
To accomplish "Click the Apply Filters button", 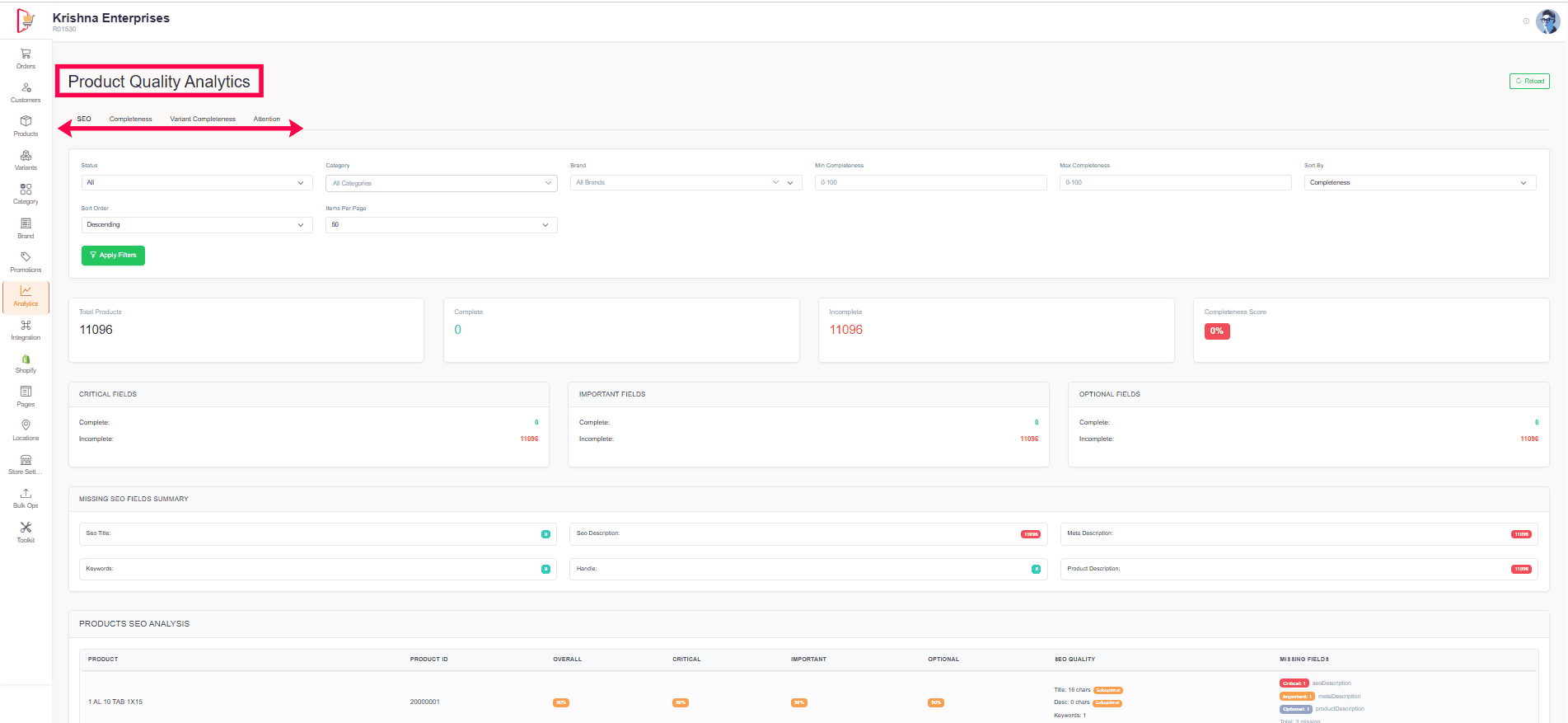I will click(x=113, y=256).
